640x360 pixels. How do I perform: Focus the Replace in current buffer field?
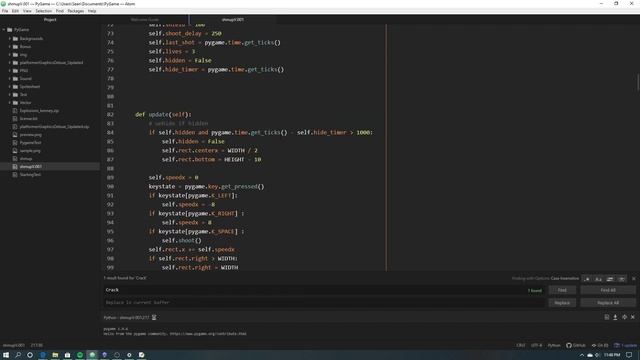point(324,303)
